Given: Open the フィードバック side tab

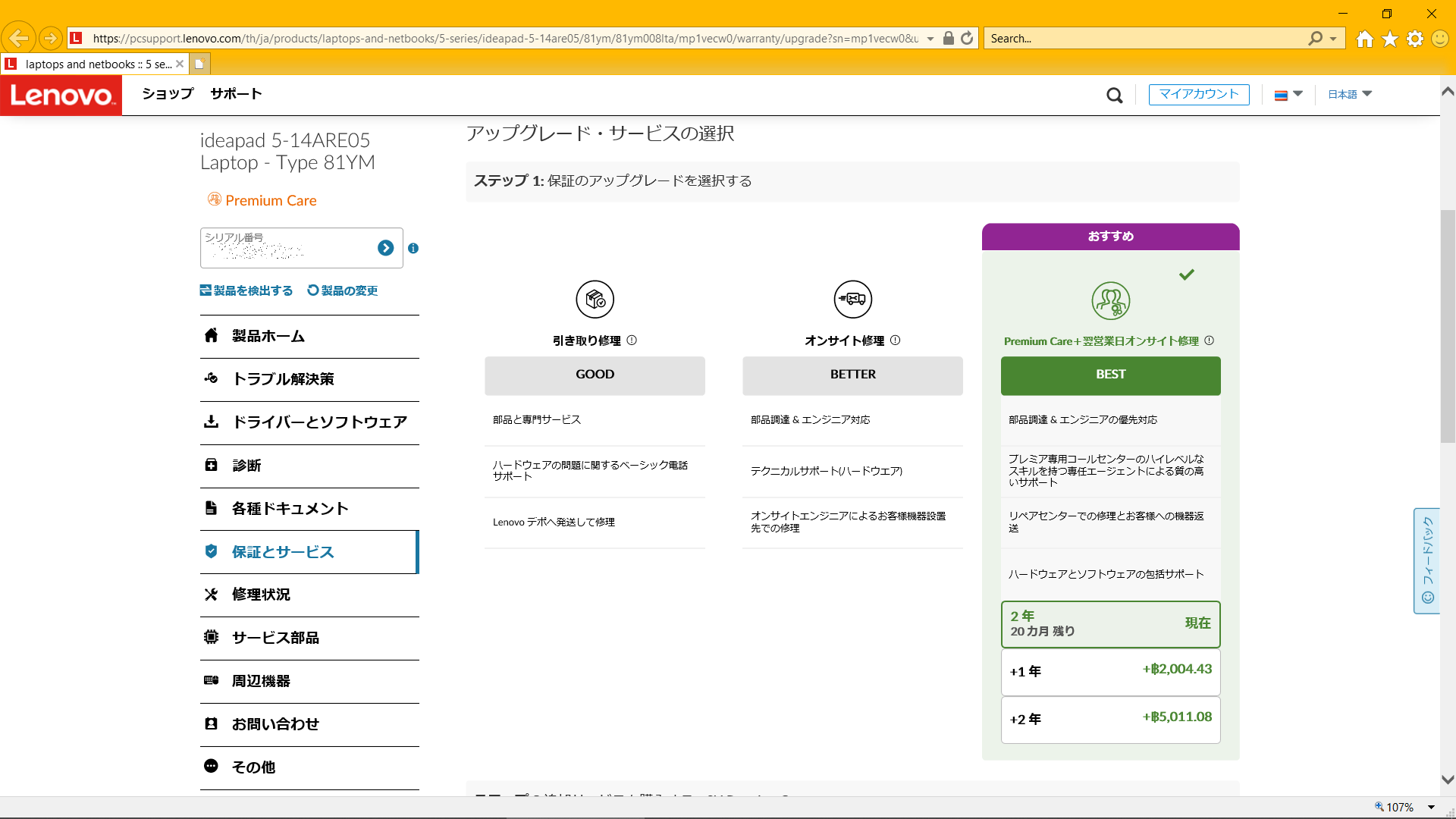Looking at the screenshot, I should tap(1427, 560).
